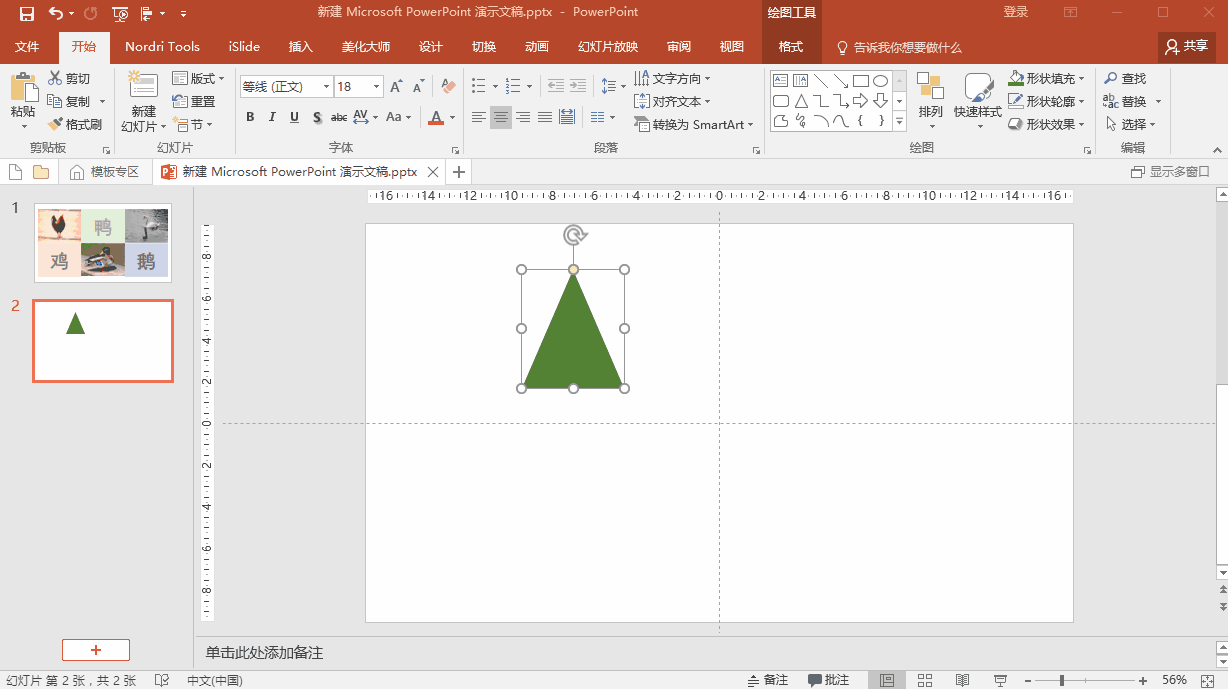Click the Clear Formatting eraser icon
This screenshot has height=689, width=1228.
(x=448, y=87)
